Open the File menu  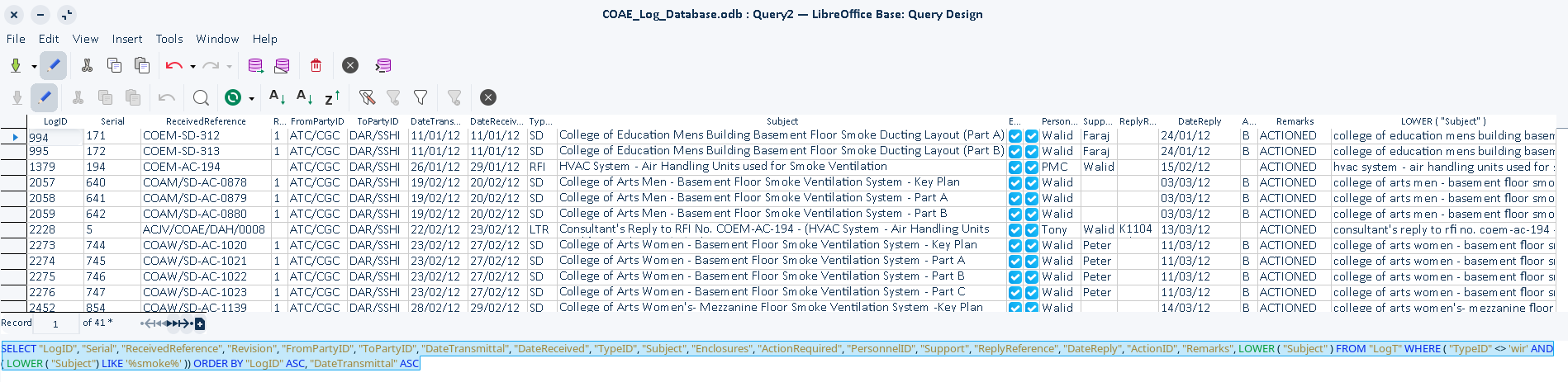[x=16, y=39]
